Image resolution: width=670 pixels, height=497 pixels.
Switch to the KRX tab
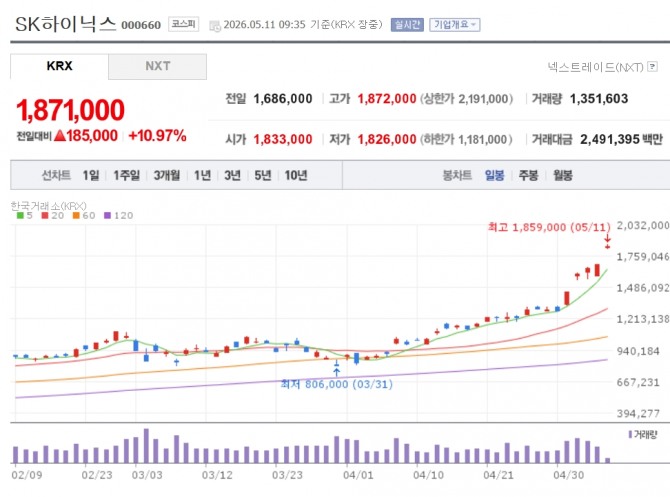click(x=59, y=66)
